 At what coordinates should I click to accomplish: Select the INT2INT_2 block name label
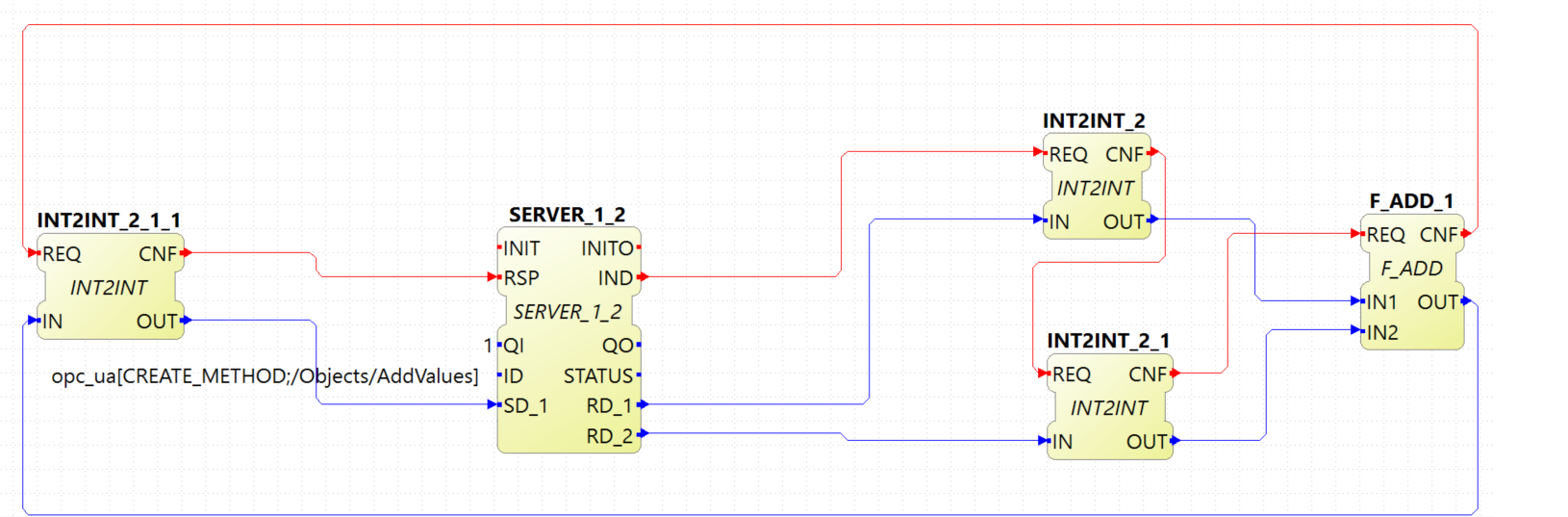(x=1094, y=121)
